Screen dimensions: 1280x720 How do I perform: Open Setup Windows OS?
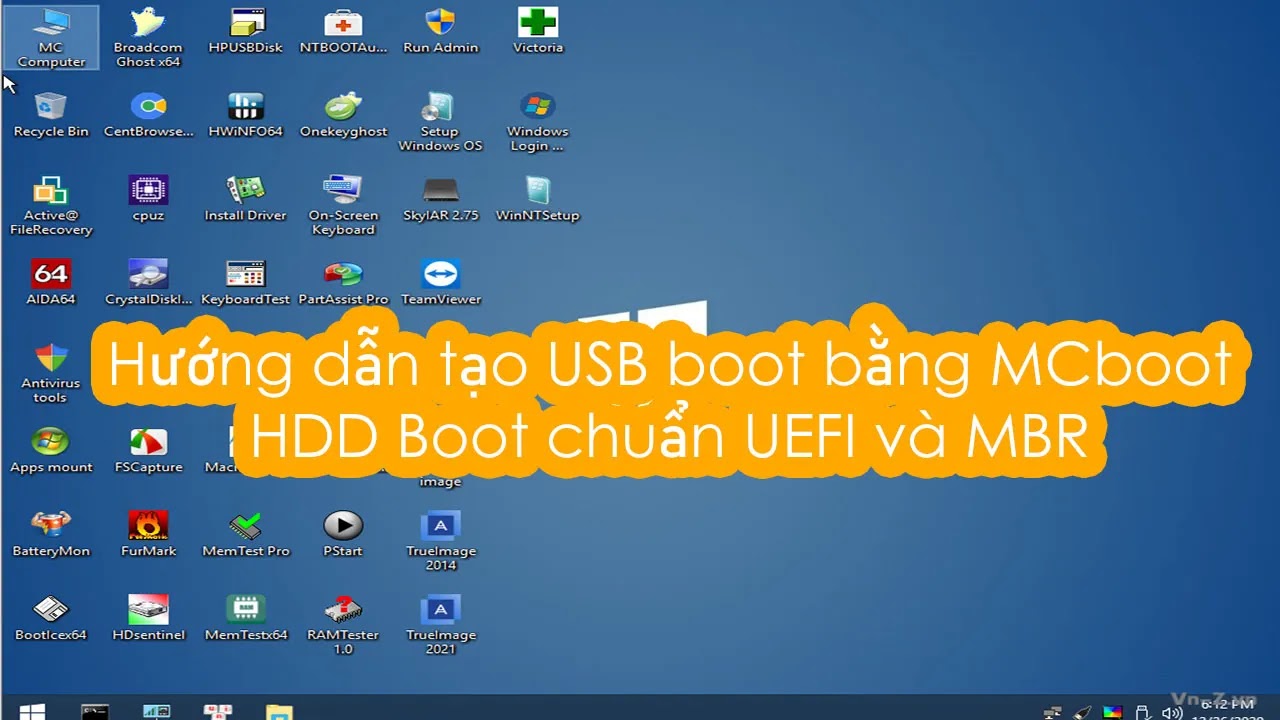point(440,121)
